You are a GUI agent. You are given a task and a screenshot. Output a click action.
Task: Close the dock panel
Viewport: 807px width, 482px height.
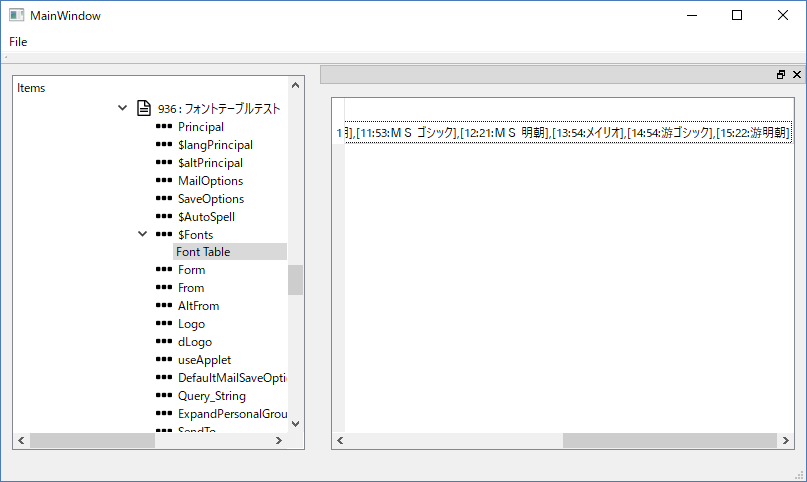tap(797, 75)
